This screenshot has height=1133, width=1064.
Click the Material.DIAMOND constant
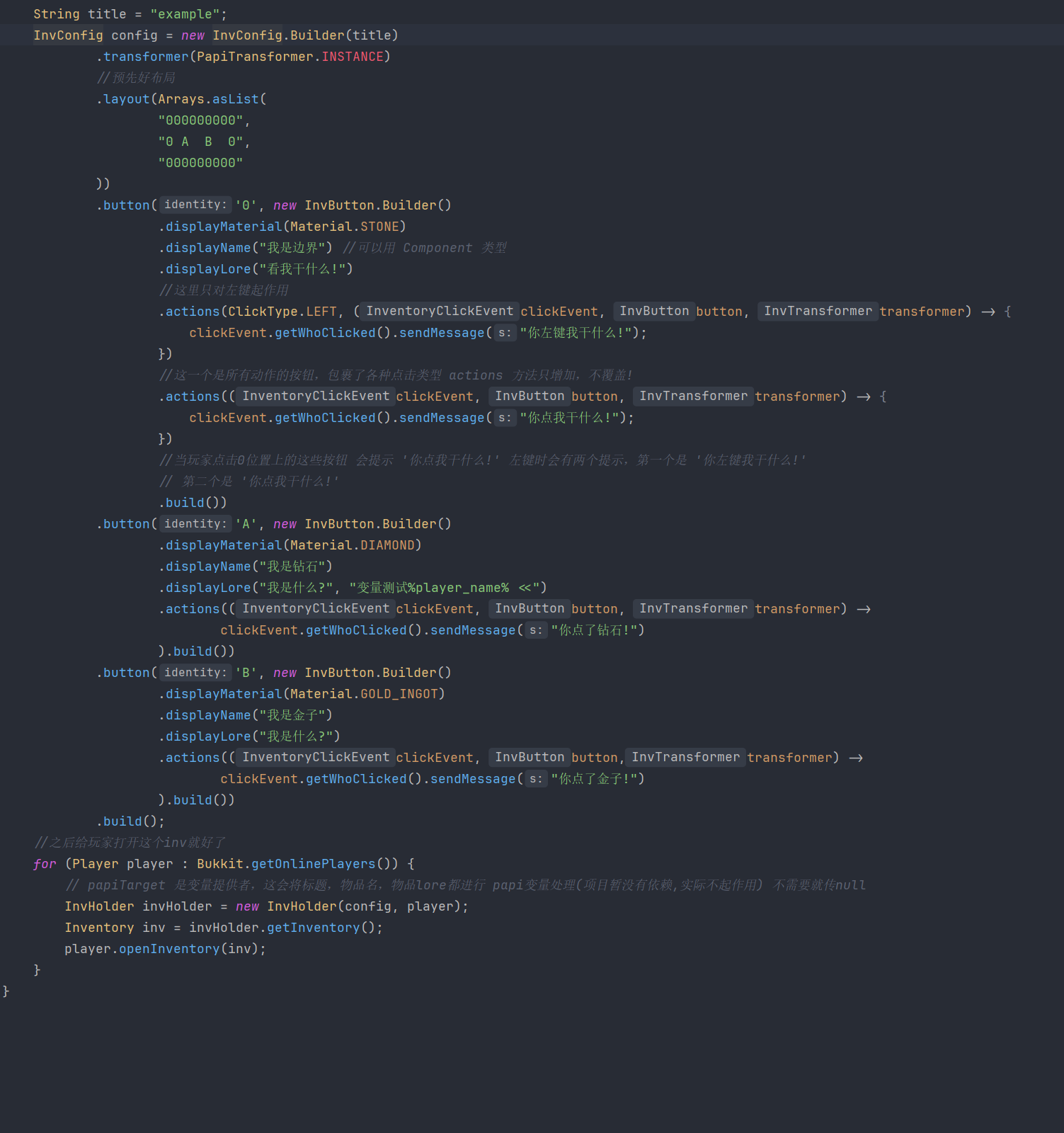coord(387,545)
